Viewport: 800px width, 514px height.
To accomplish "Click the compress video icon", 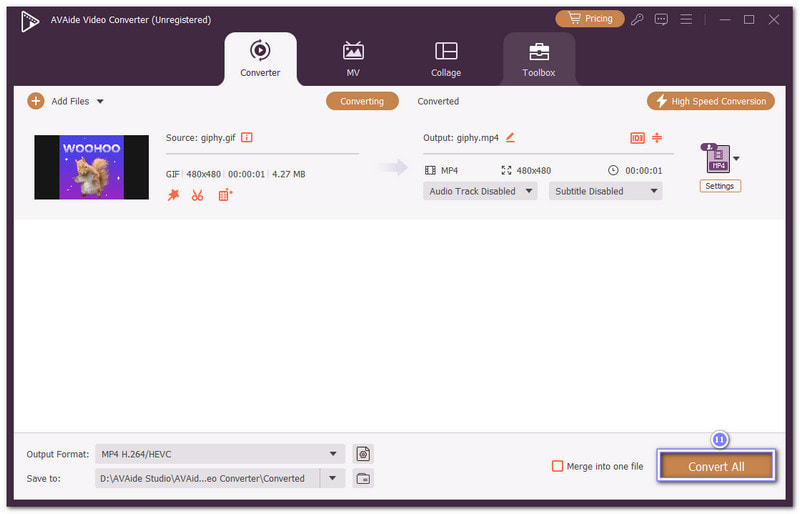I will (657, 137).
